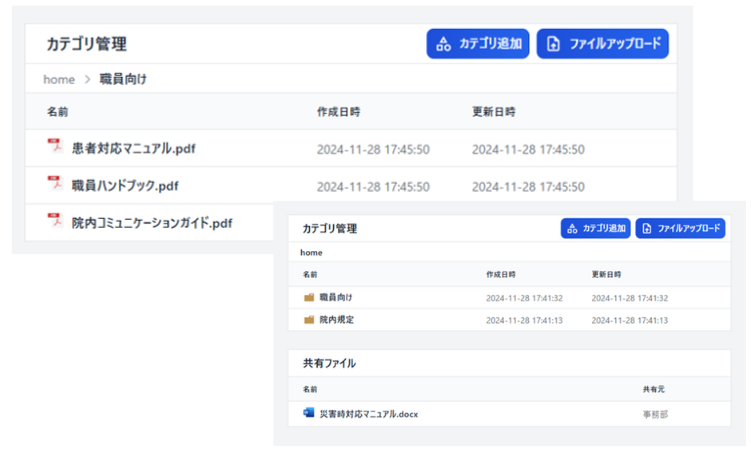Click the Word icon beside 災害時対応マニュアル.docx
Image resolution: width=751 pixels, height=454 pixels.
308,412
